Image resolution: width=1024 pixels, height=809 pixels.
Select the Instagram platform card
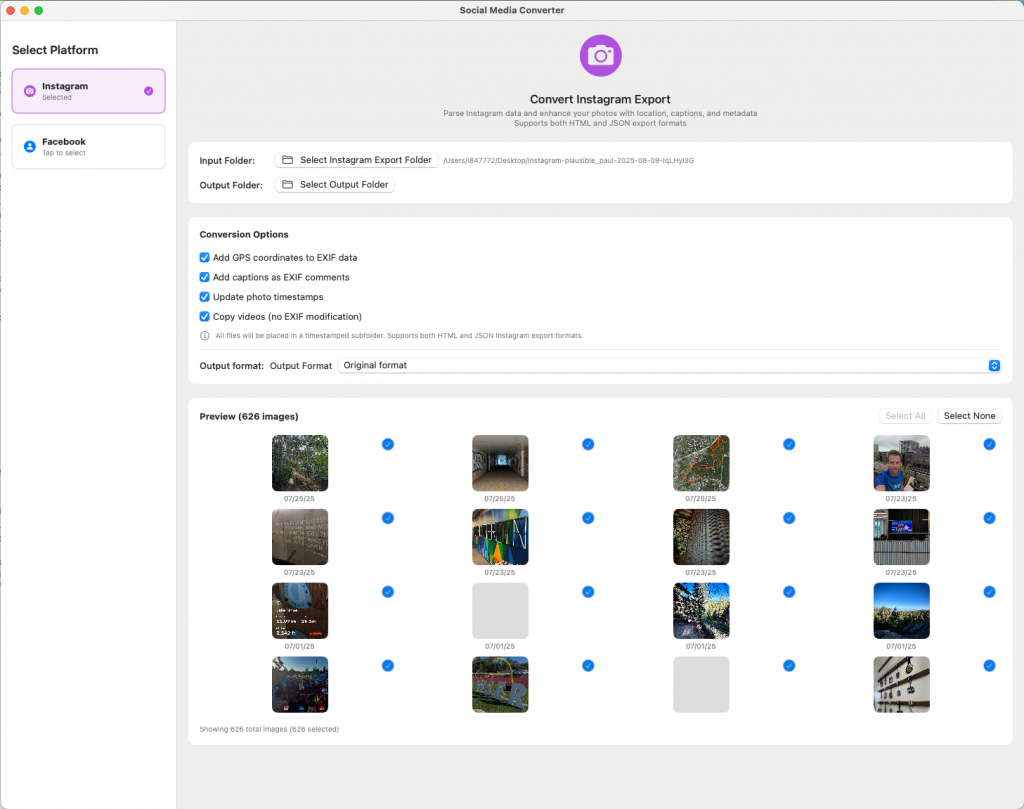pos(88,91)
